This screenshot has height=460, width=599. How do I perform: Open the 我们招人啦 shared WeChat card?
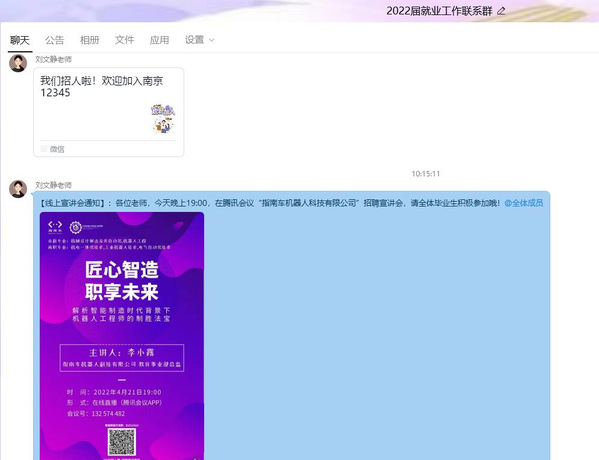pyautogui.click(x=108, y=112)
